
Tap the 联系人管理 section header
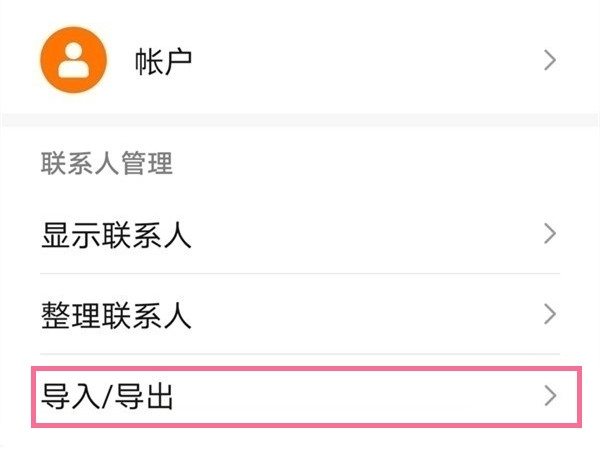pos(107,163)
